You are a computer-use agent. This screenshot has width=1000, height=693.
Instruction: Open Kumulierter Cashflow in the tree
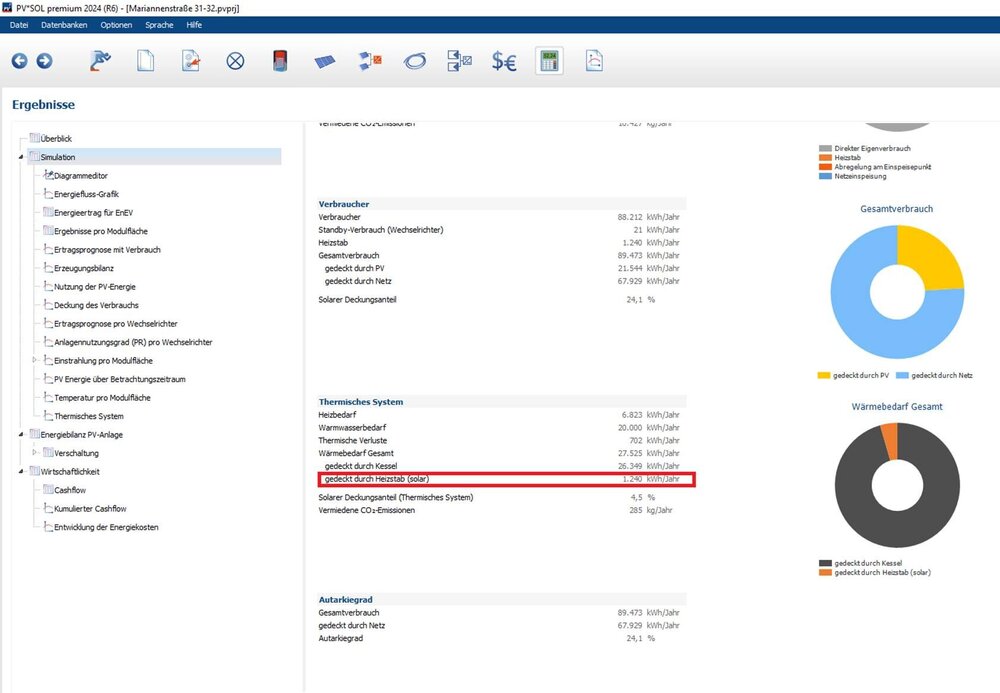click(90, 508)
